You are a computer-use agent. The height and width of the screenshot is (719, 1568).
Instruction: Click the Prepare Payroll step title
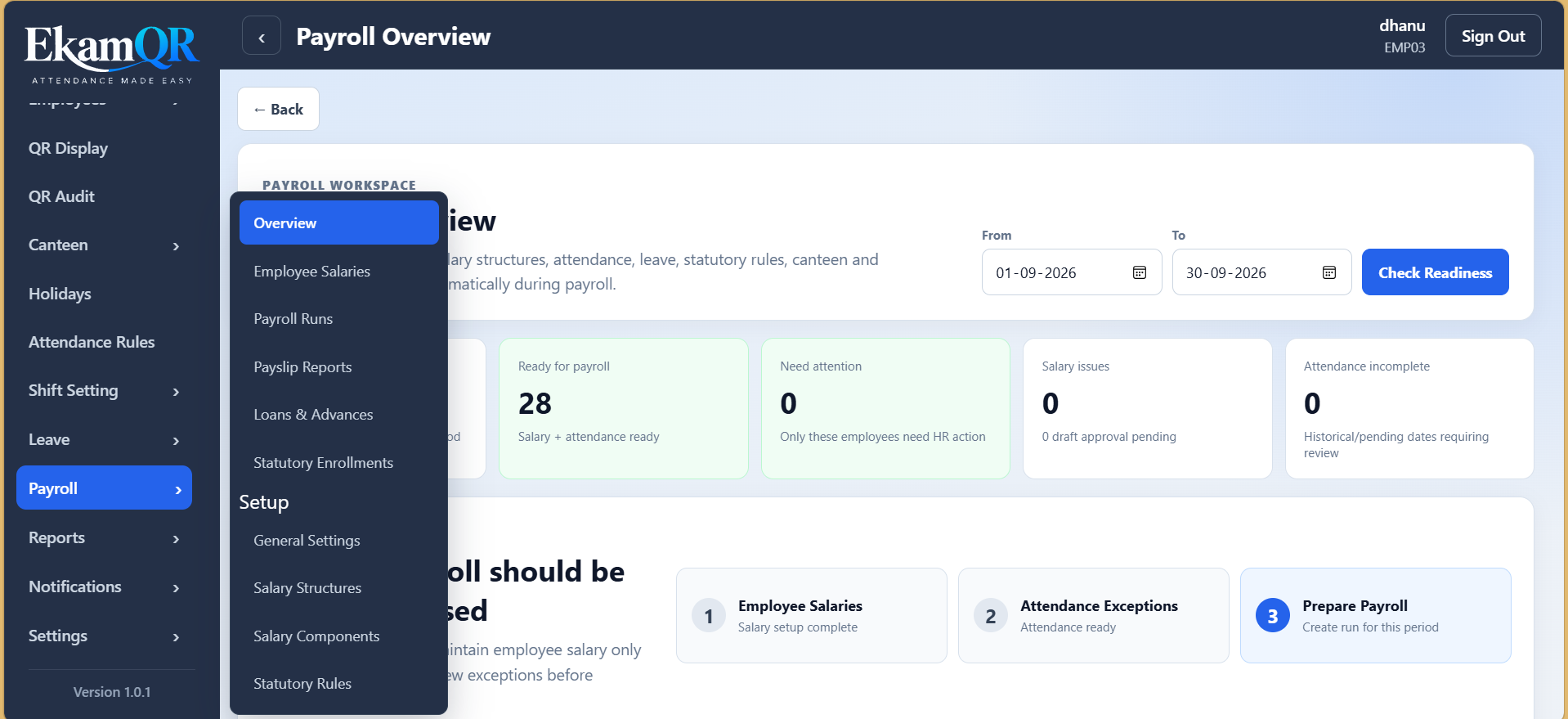pos(1355,606)
